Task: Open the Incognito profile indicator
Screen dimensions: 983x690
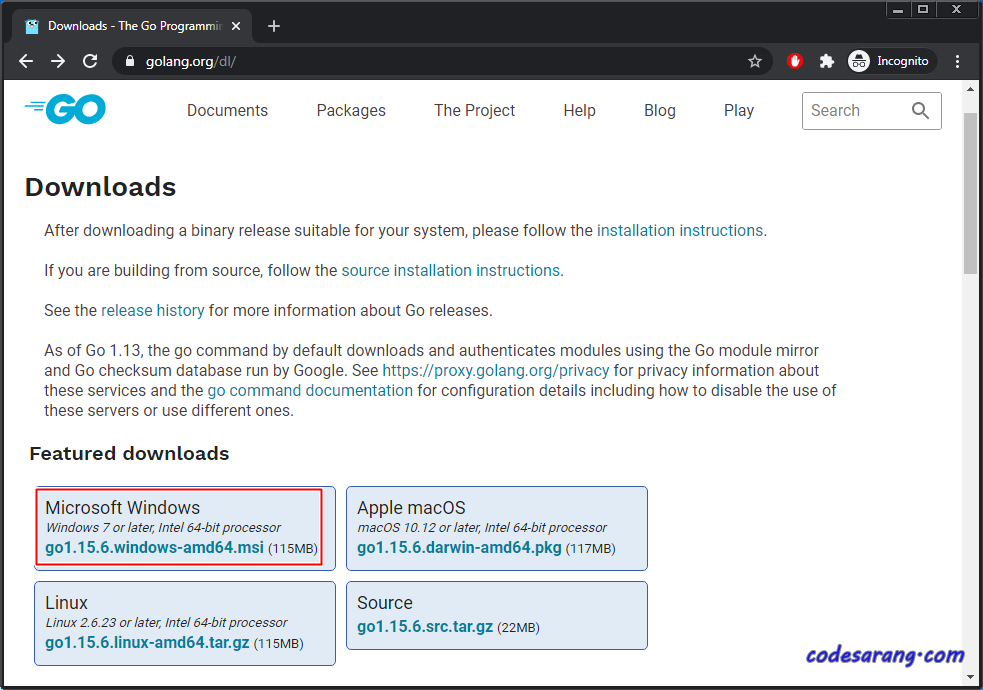Action: pos(891,61)
